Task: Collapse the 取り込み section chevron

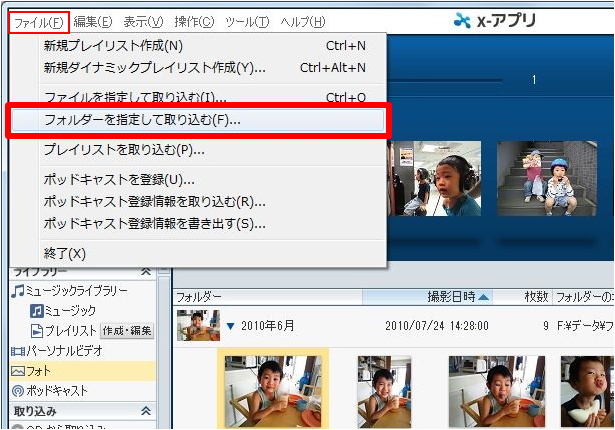Action: coord(146,411)
